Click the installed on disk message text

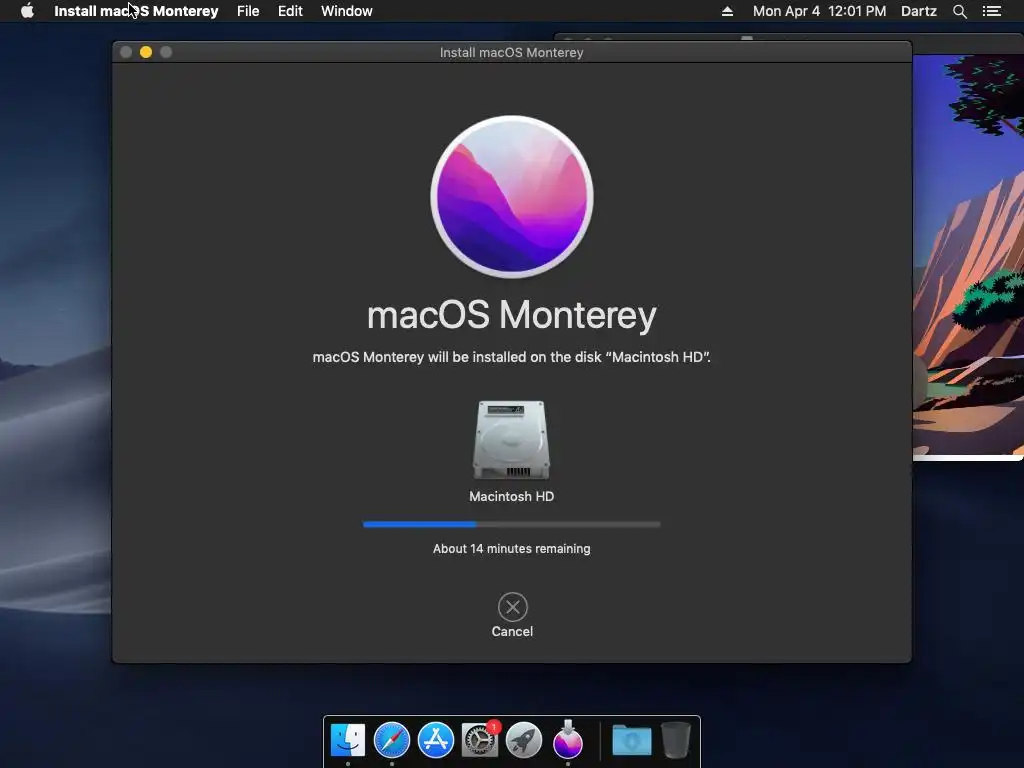coord(511,357)
